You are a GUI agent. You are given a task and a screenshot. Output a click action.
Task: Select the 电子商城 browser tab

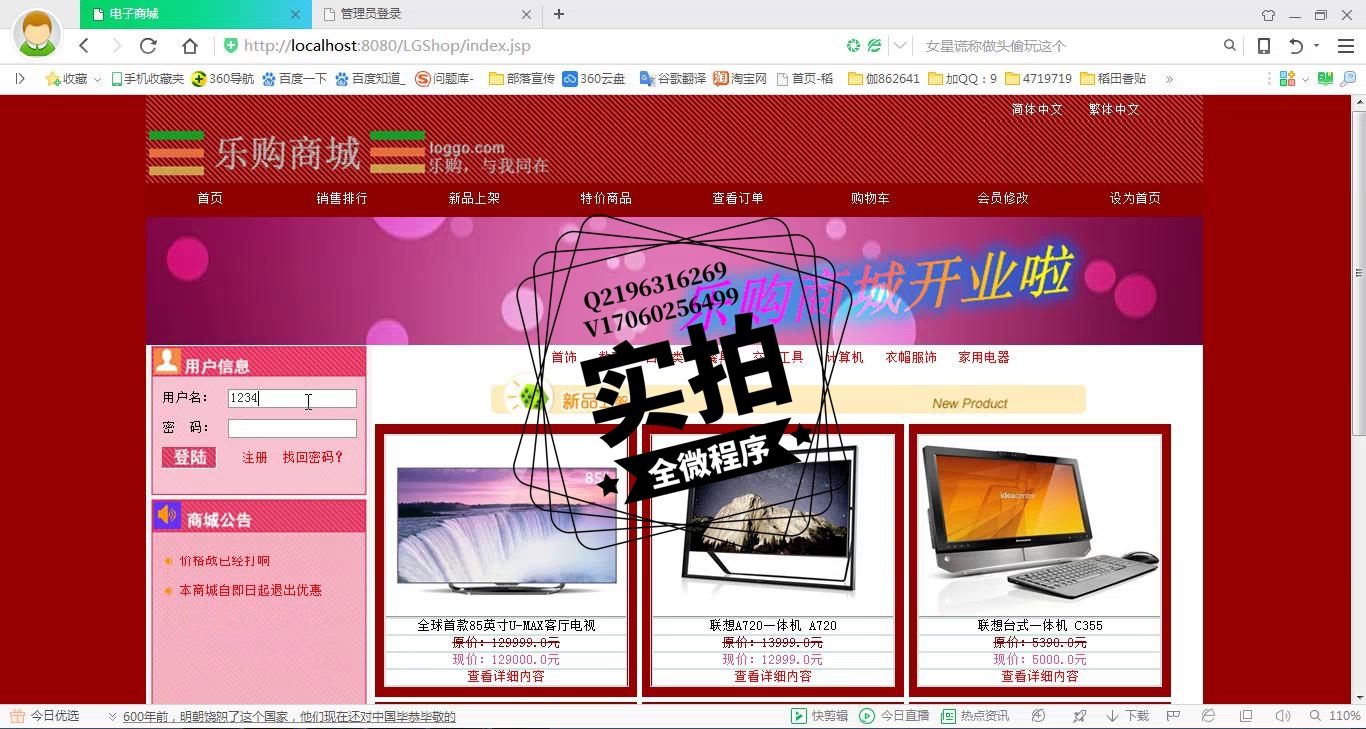pyautogui.click(x=196, y=14)
